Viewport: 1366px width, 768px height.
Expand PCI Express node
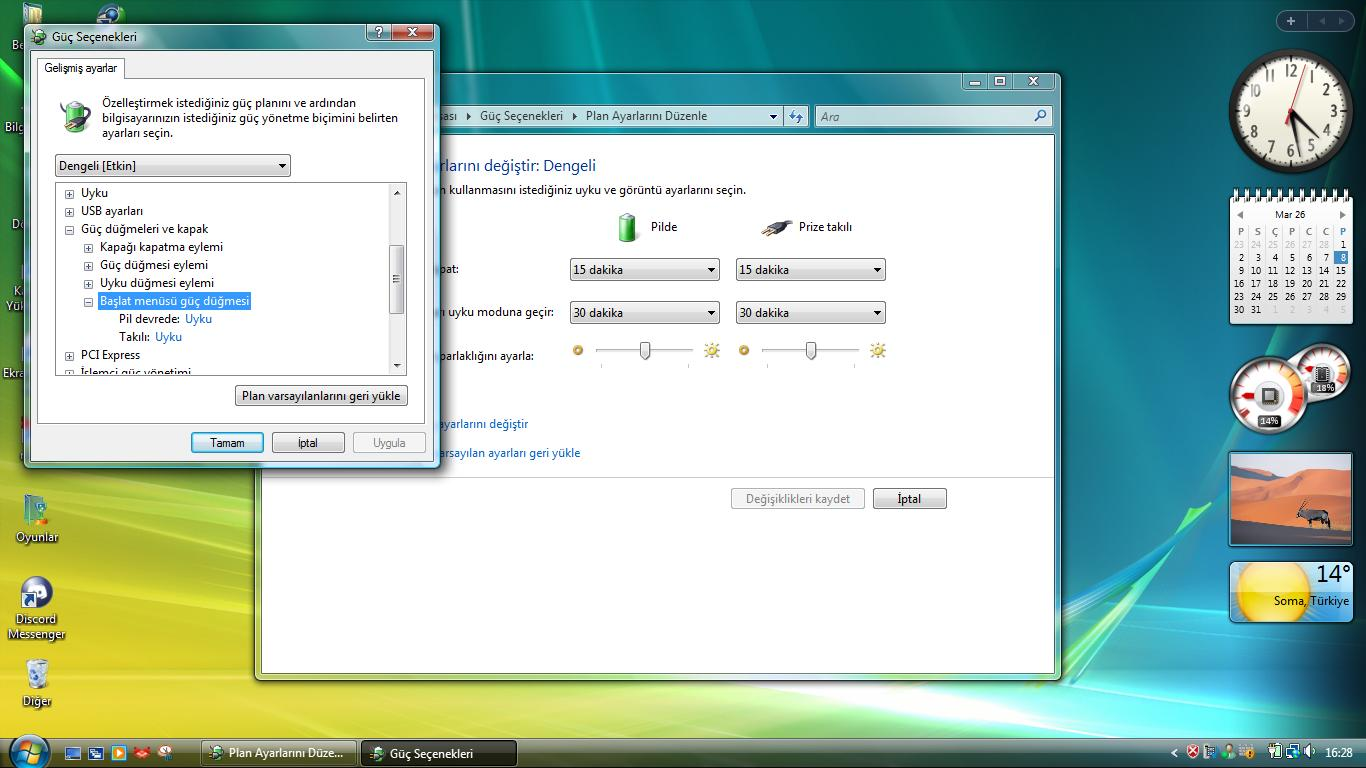point(69,356)
